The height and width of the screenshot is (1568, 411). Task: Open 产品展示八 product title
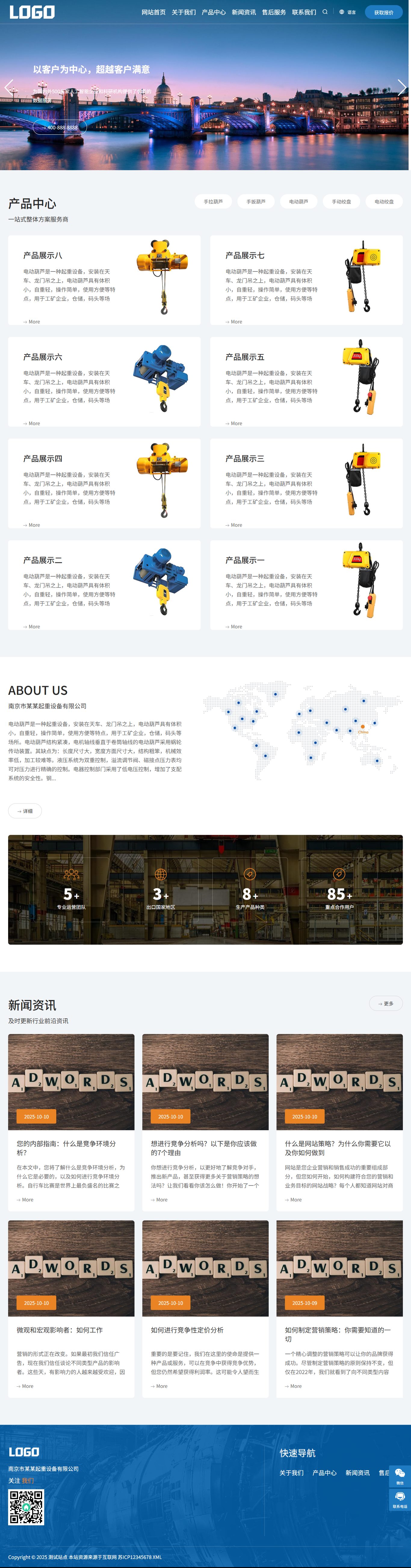43,256
